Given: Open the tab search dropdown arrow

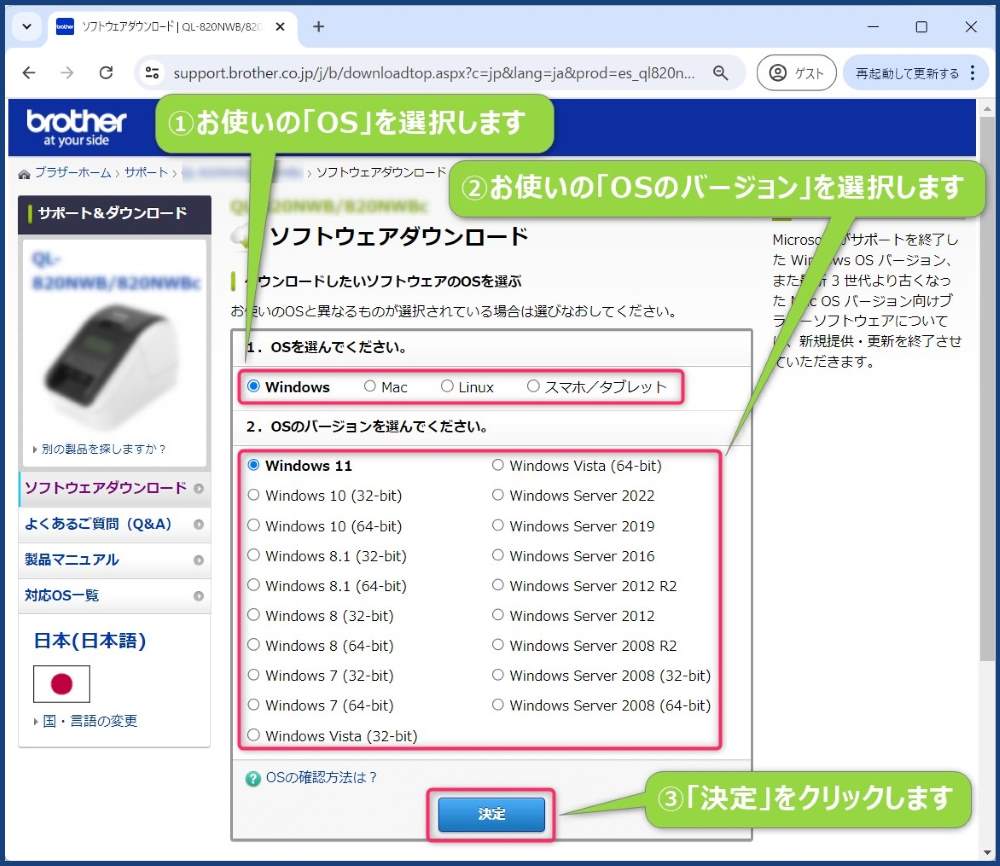Looking at the screenshot, I should tap(27, 27).
